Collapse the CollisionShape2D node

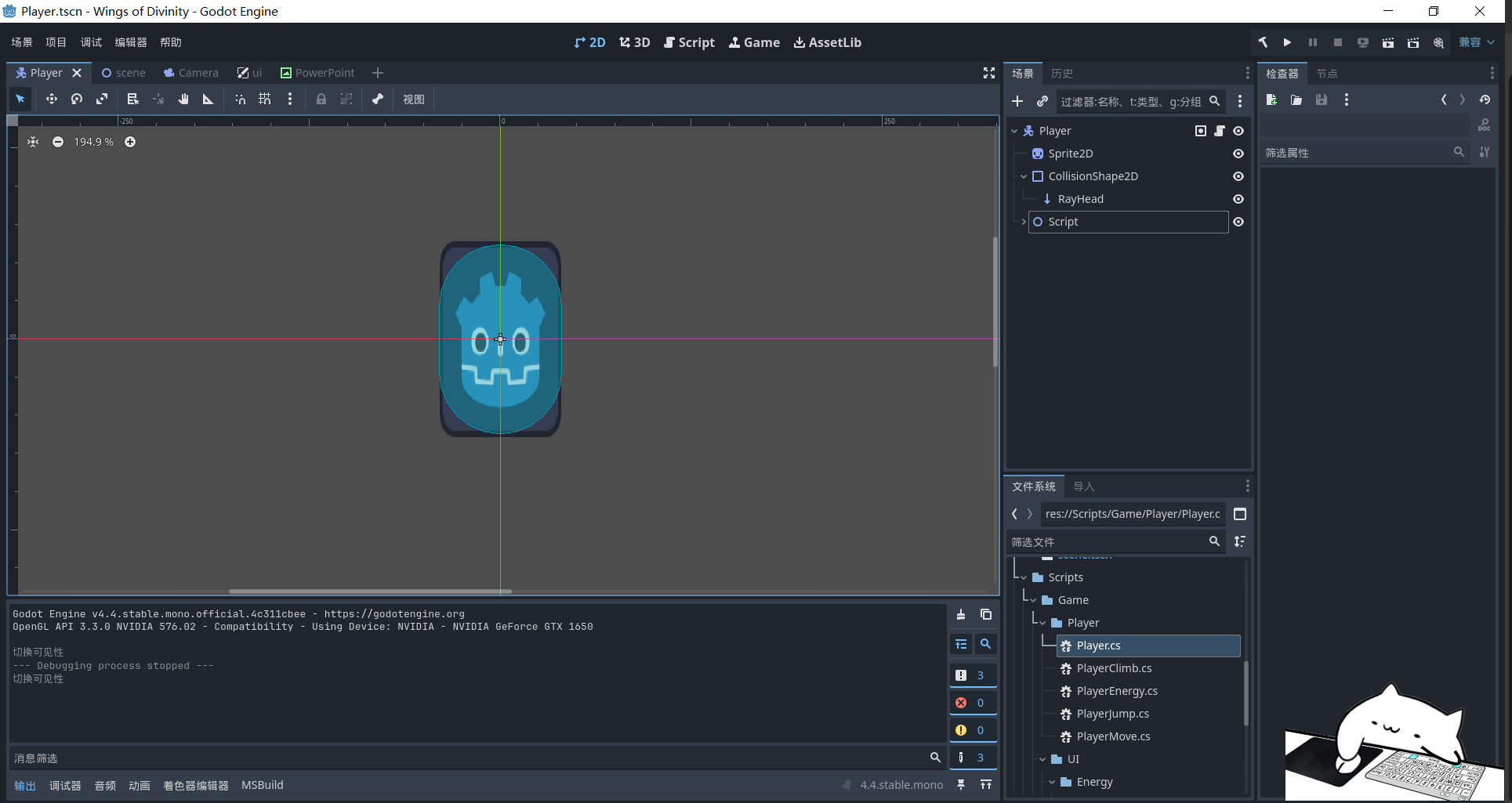[1024, 176]
